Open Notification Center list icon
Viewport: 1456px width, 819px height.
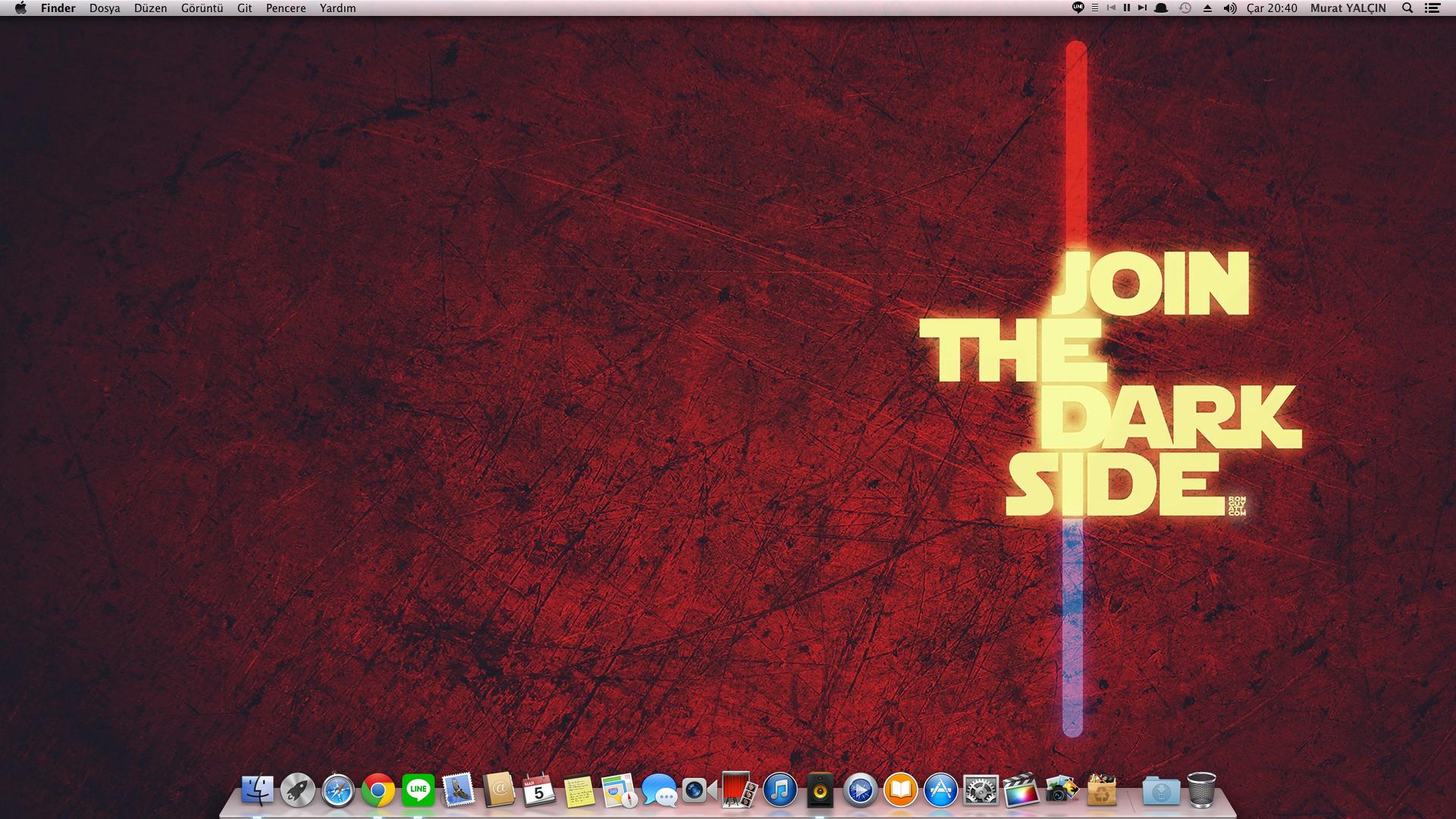(1432, 8)
